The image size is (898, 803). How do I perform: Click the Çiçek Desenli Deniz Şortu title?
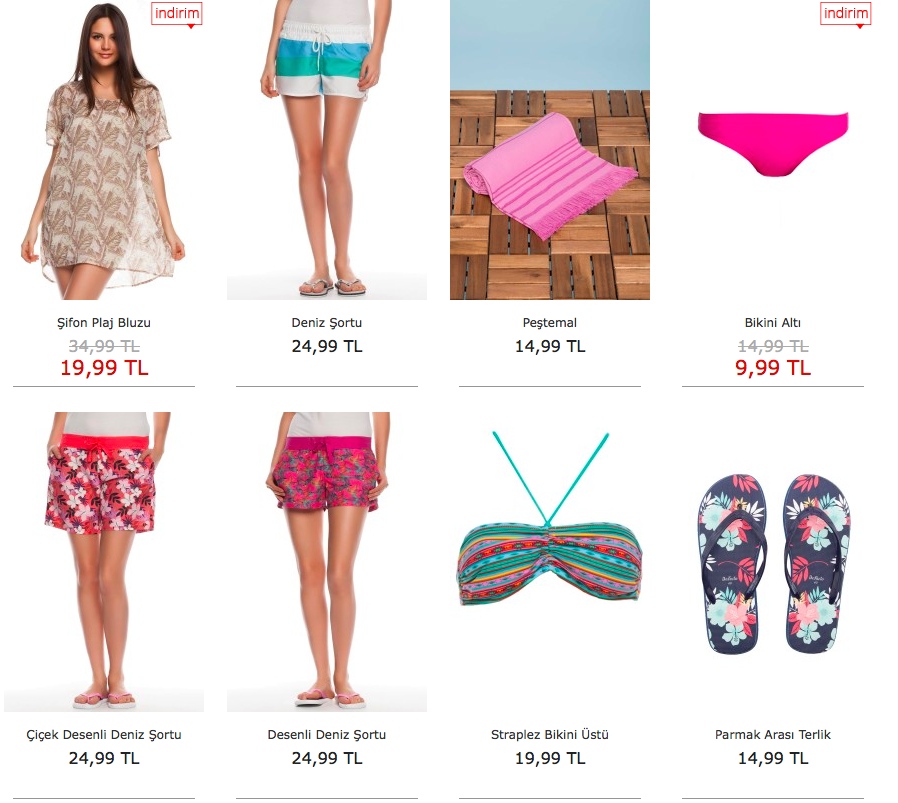(104, 735)
